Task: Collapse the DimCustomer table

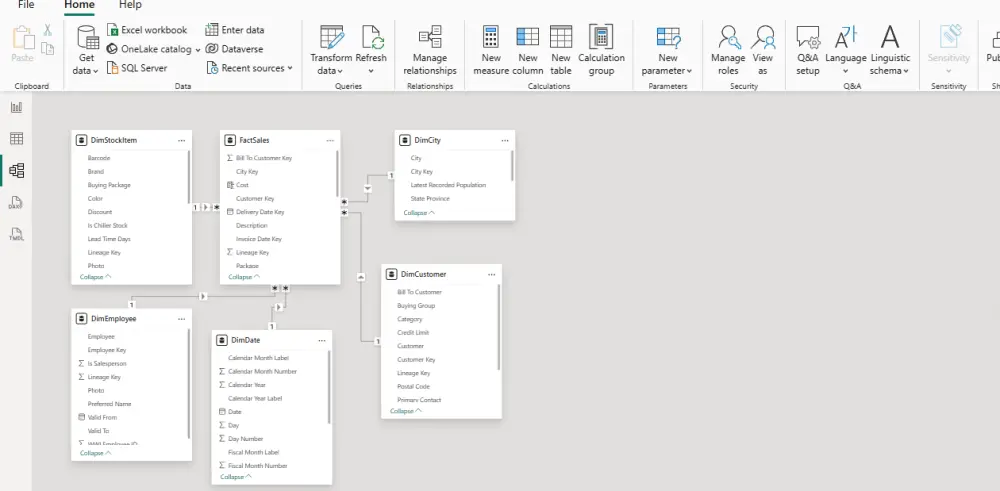Action: (406, 411)
